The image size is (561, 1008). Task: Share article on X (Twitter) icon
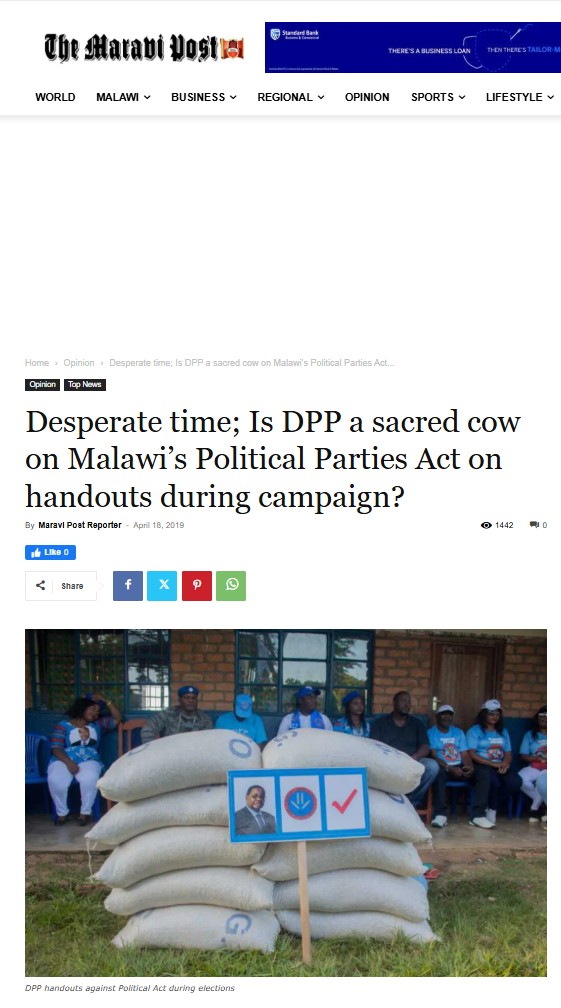tap(162, 586)
